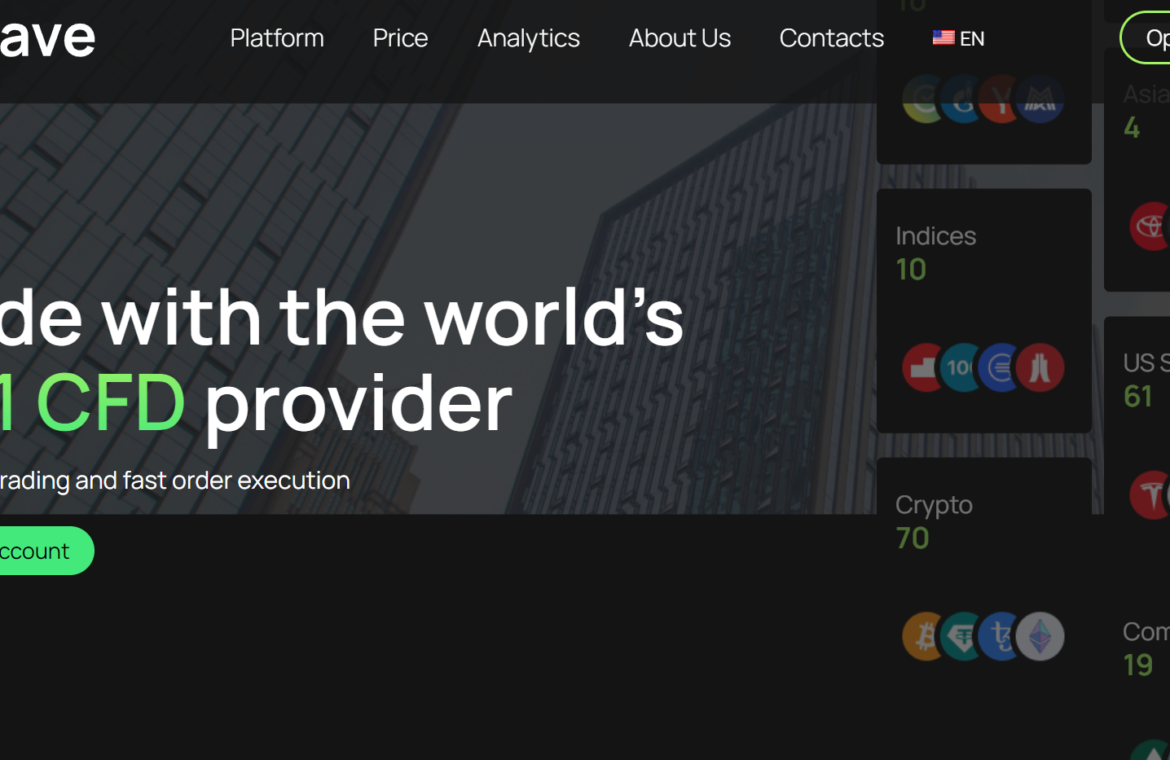Open the Contacts page
Image resolution: width=1170 pixels, height=760 pixels.
(831, 38)
